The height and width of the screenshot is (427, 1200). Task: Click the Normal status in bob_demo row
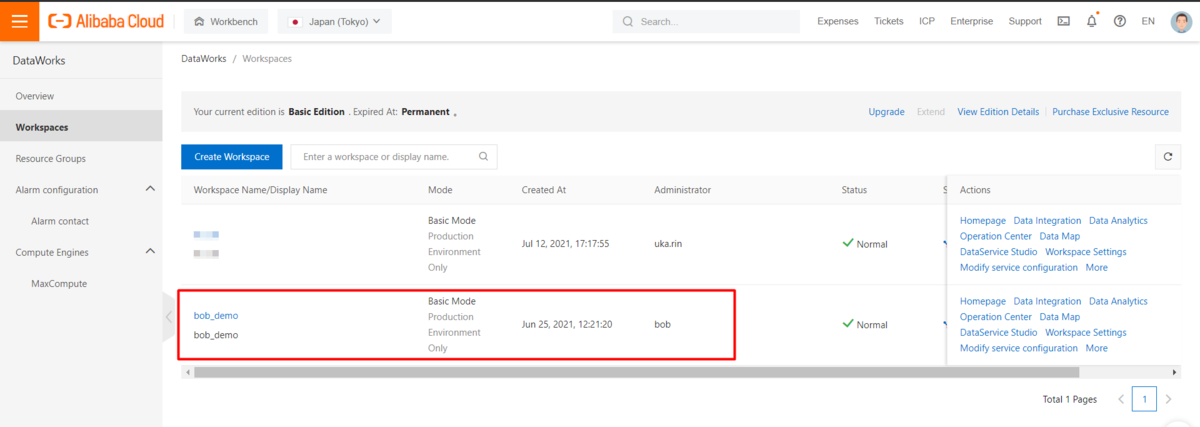tap(865, 324)
